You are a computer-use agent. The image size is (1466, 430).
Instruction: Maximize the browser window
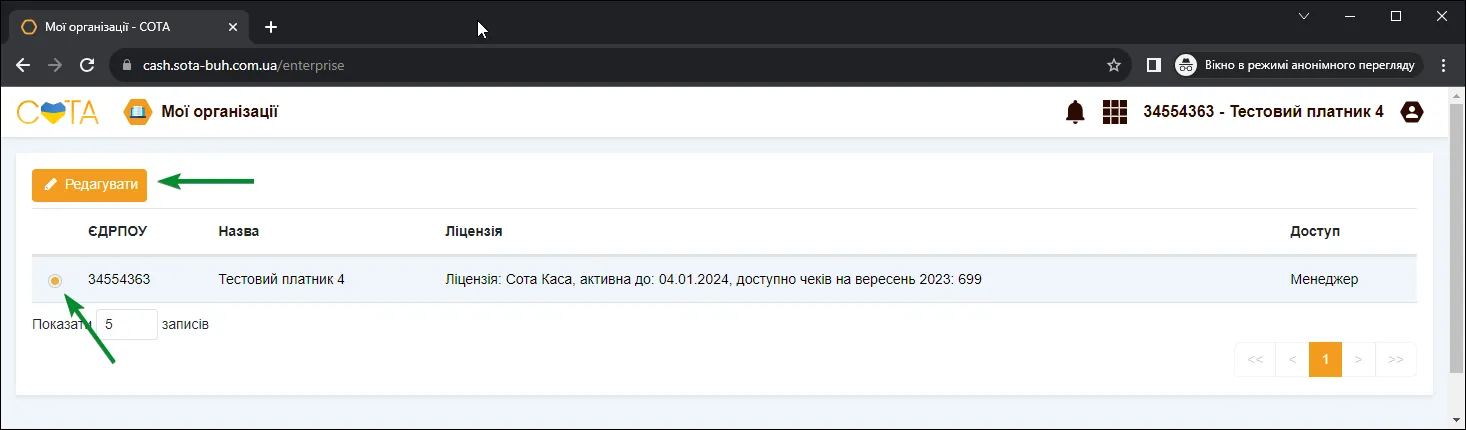click(1396, 16)
